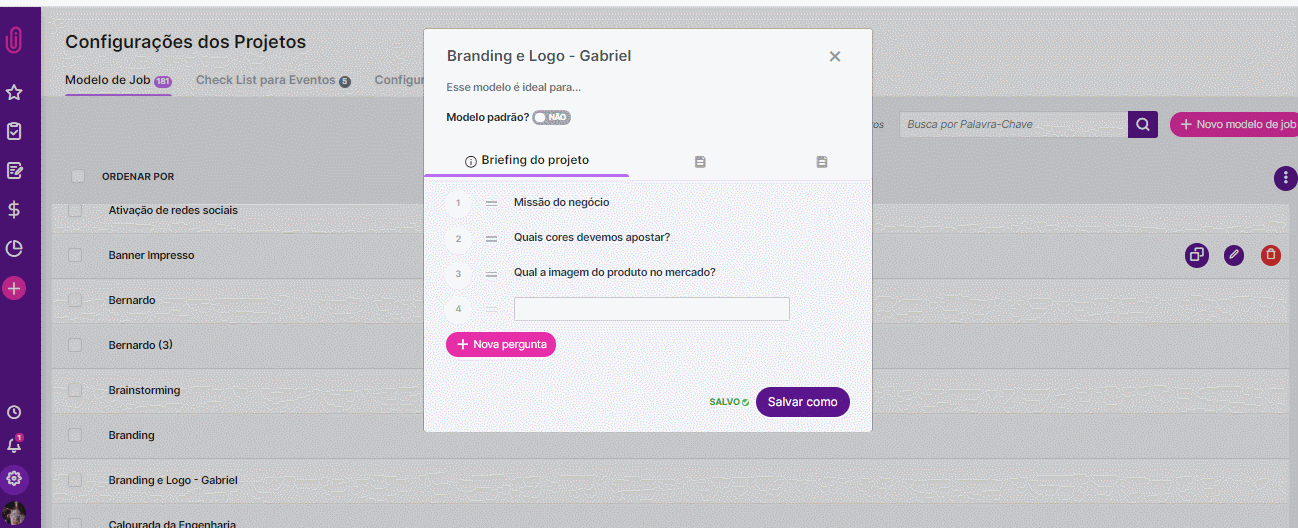Click the star favorites sidebar icon
Screen dimensions: 1298x528
(x=14, y=92)
